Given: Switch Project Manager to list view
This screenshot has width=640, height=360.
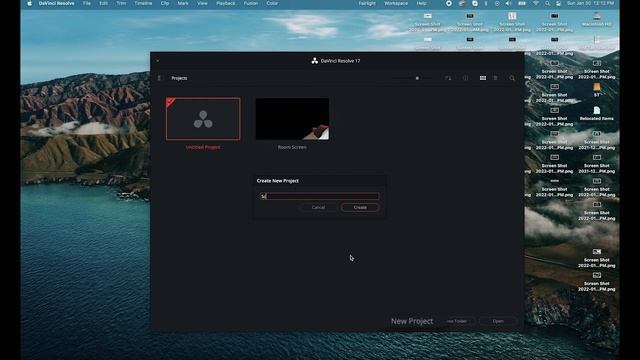Looking at the screenshot, I should (x=496, y=78).
